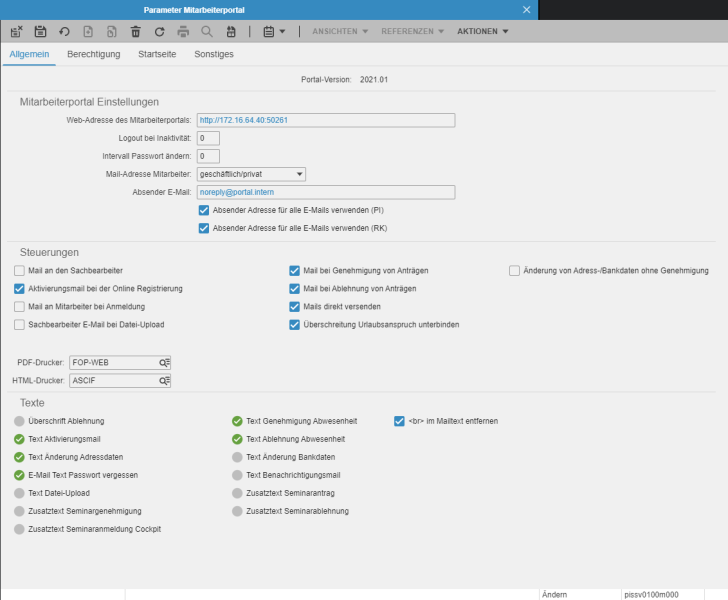Image resolution: width=728 pixels, height=600 pixels.
Task: Toggle Überschreitung Urlaubsanspruch unterbinden
Action: click(294, 325)
